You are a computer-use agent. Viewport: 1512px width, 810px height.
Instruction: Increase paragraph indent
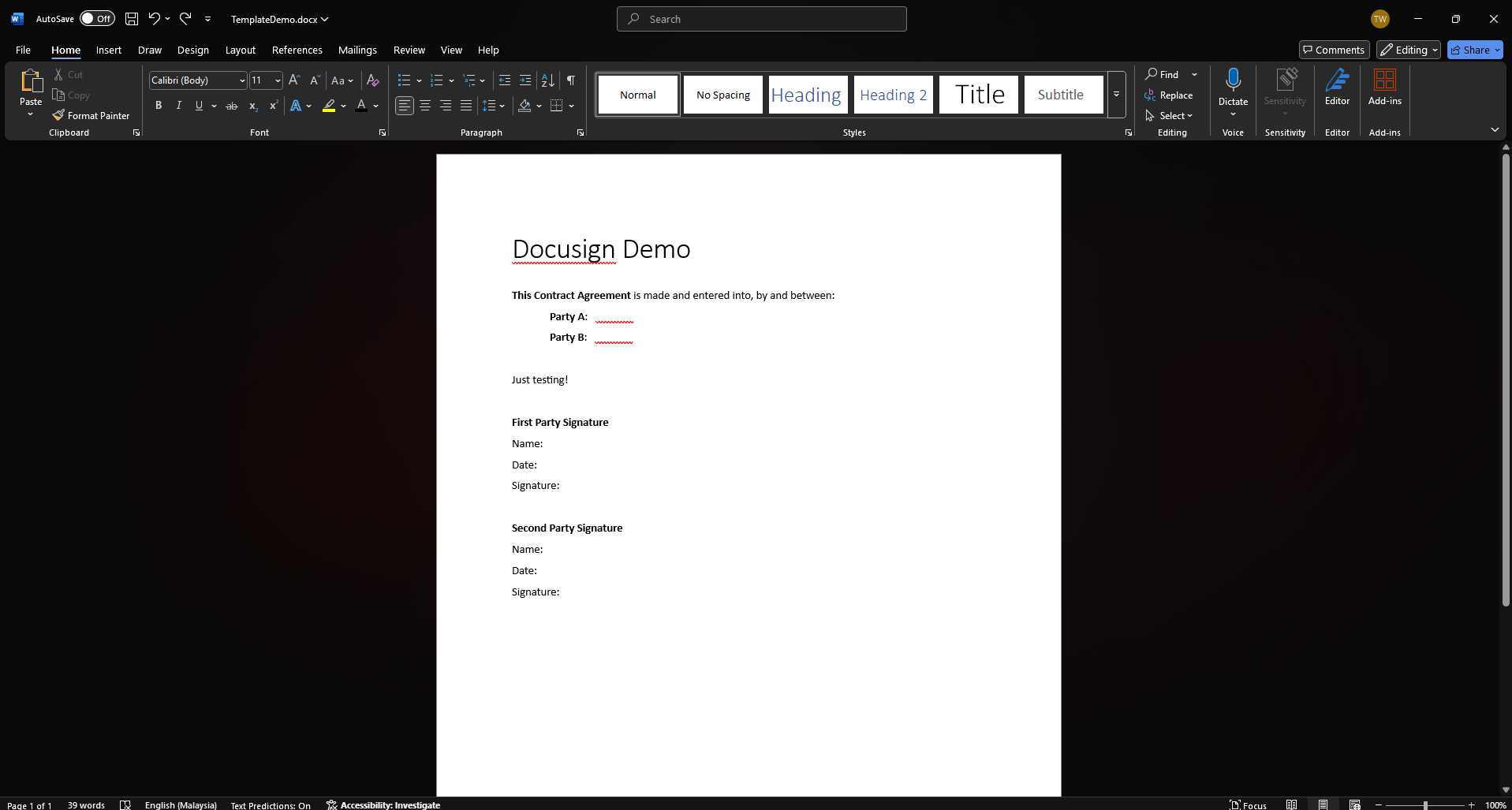(x=525, y=80)
